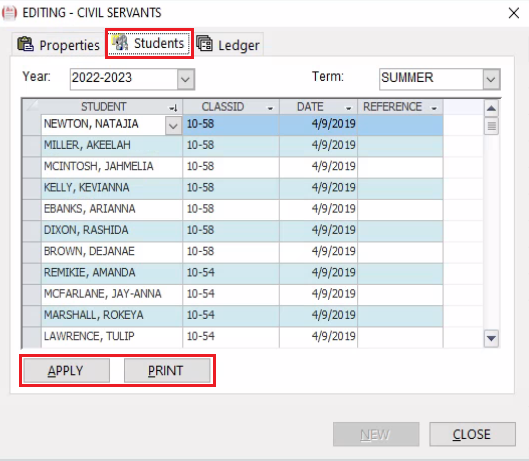
Task: Open the REFERENCE column filter arrow
Action: point(434,108)
